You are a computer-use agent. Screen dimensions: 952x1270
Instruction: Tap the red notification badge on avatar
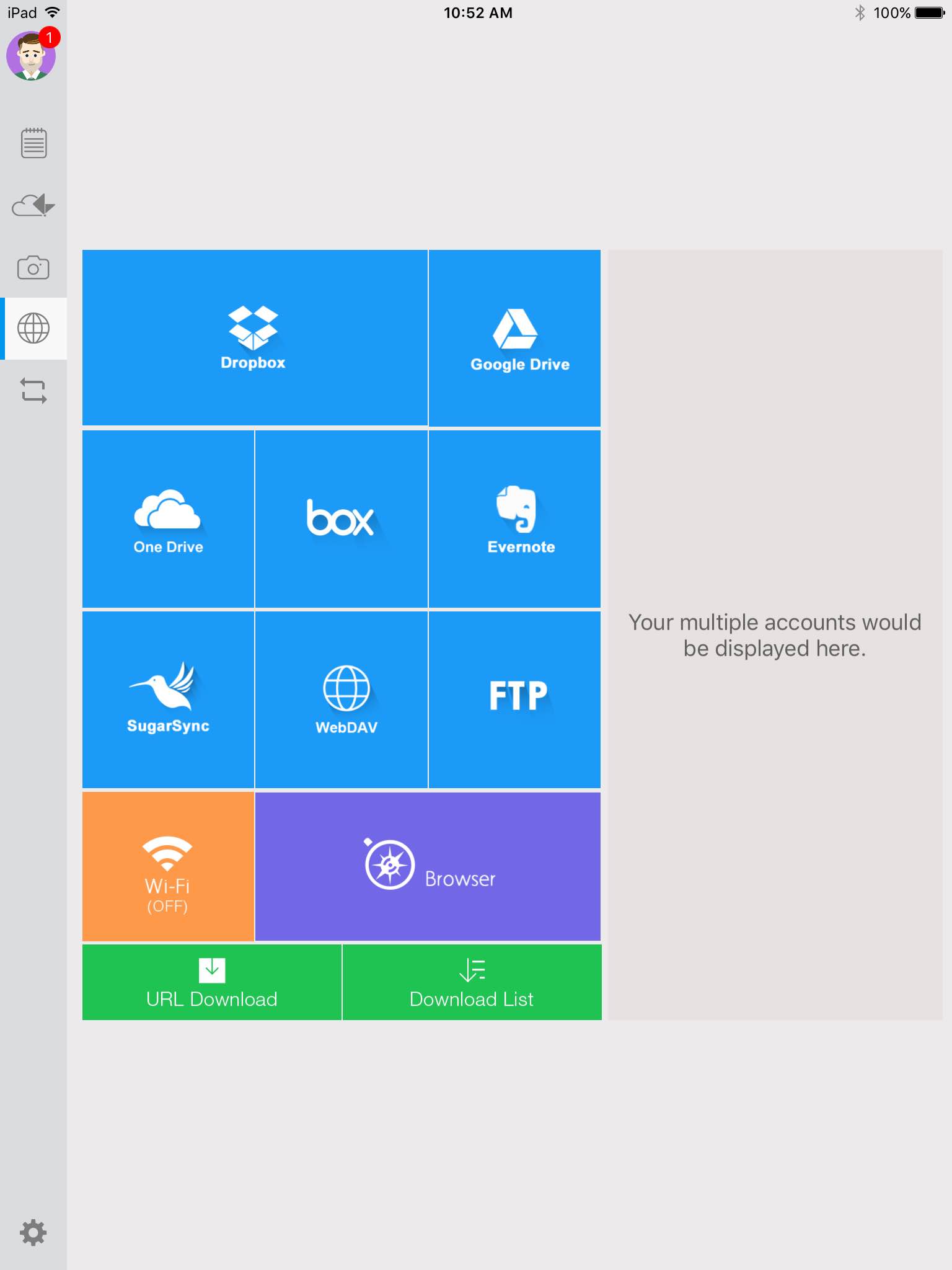[x=50, y=38]
